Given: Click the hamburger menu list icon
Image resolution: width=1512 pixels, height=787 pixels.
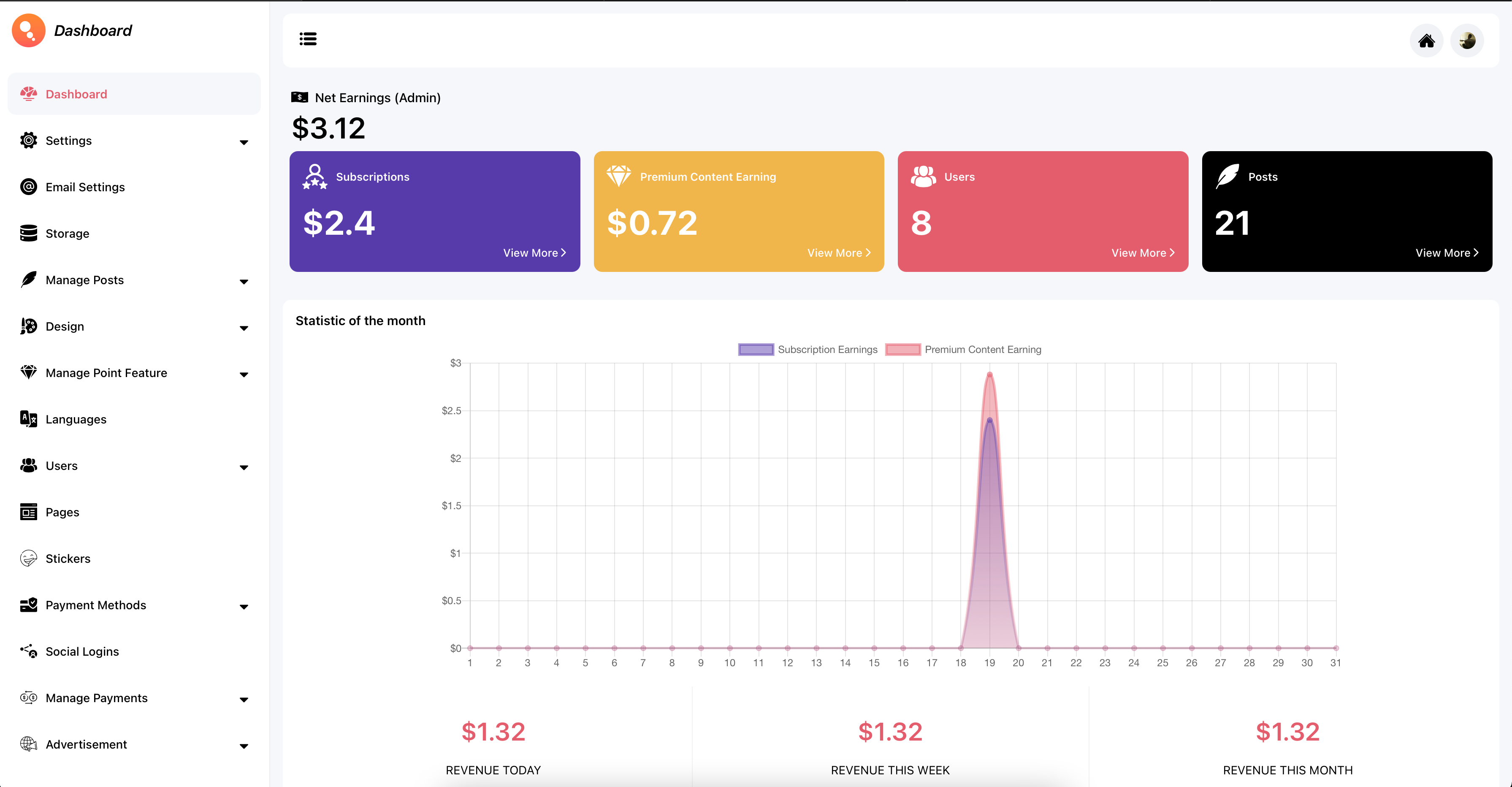Looking at the screenshot, I should click(308, 39).
